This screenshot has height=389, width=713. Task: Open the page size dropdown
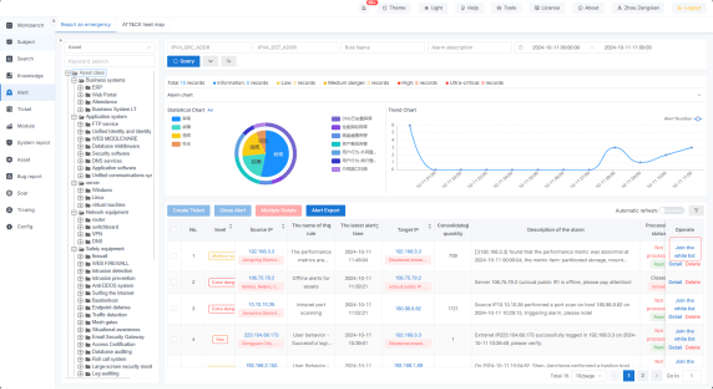click(589, 376)
